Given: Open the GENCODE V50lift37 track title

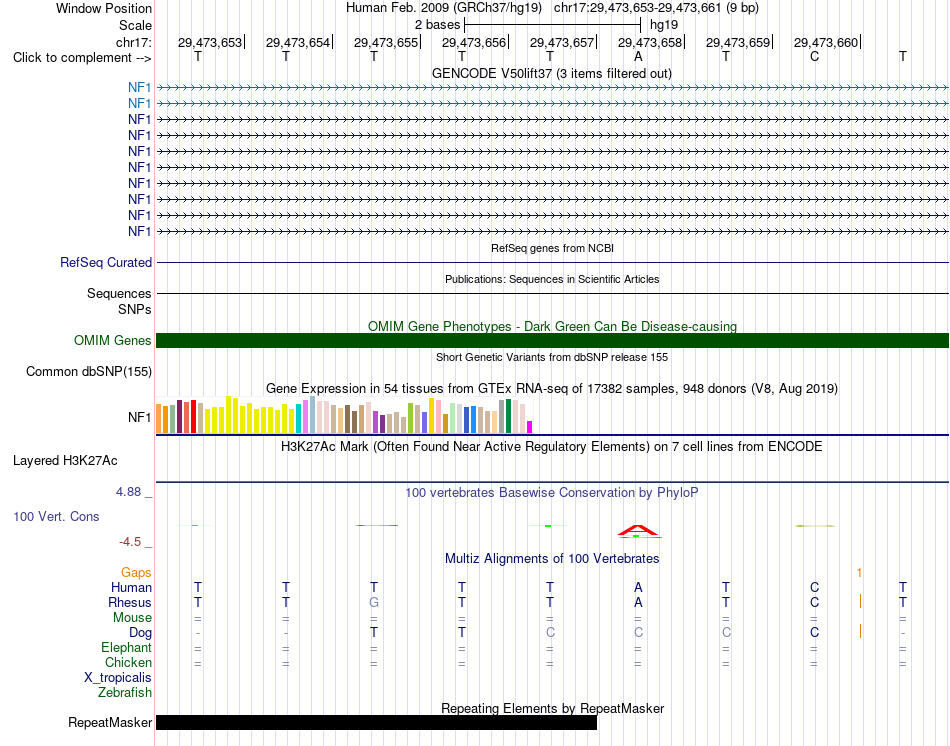Looking at the screenshot, I should 551,73.
